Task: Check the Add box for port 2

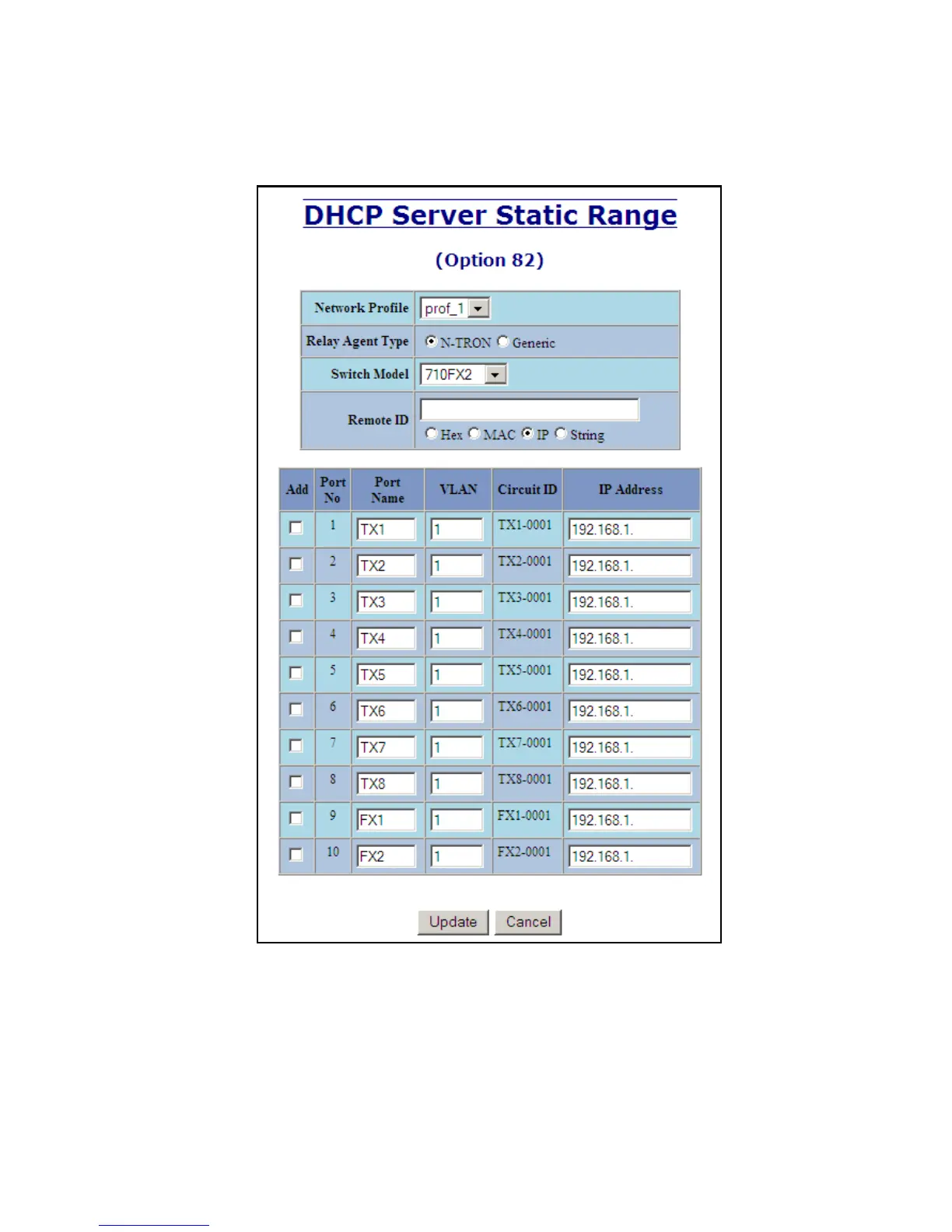Action: click(x=296, y=564)
